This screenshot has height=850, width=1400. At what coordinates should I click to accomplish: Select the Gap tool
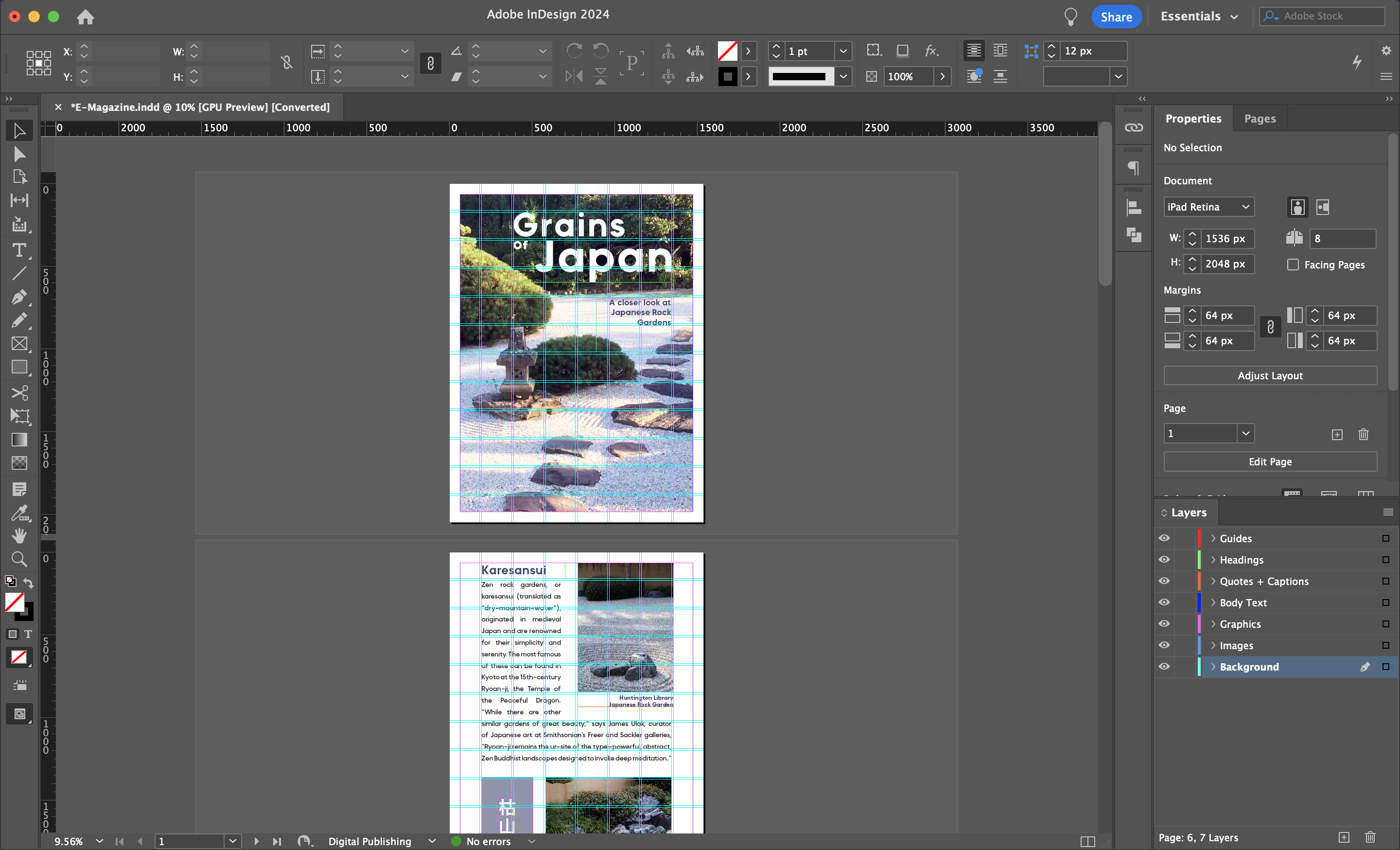pyautogui.click(x=19, y=200)
